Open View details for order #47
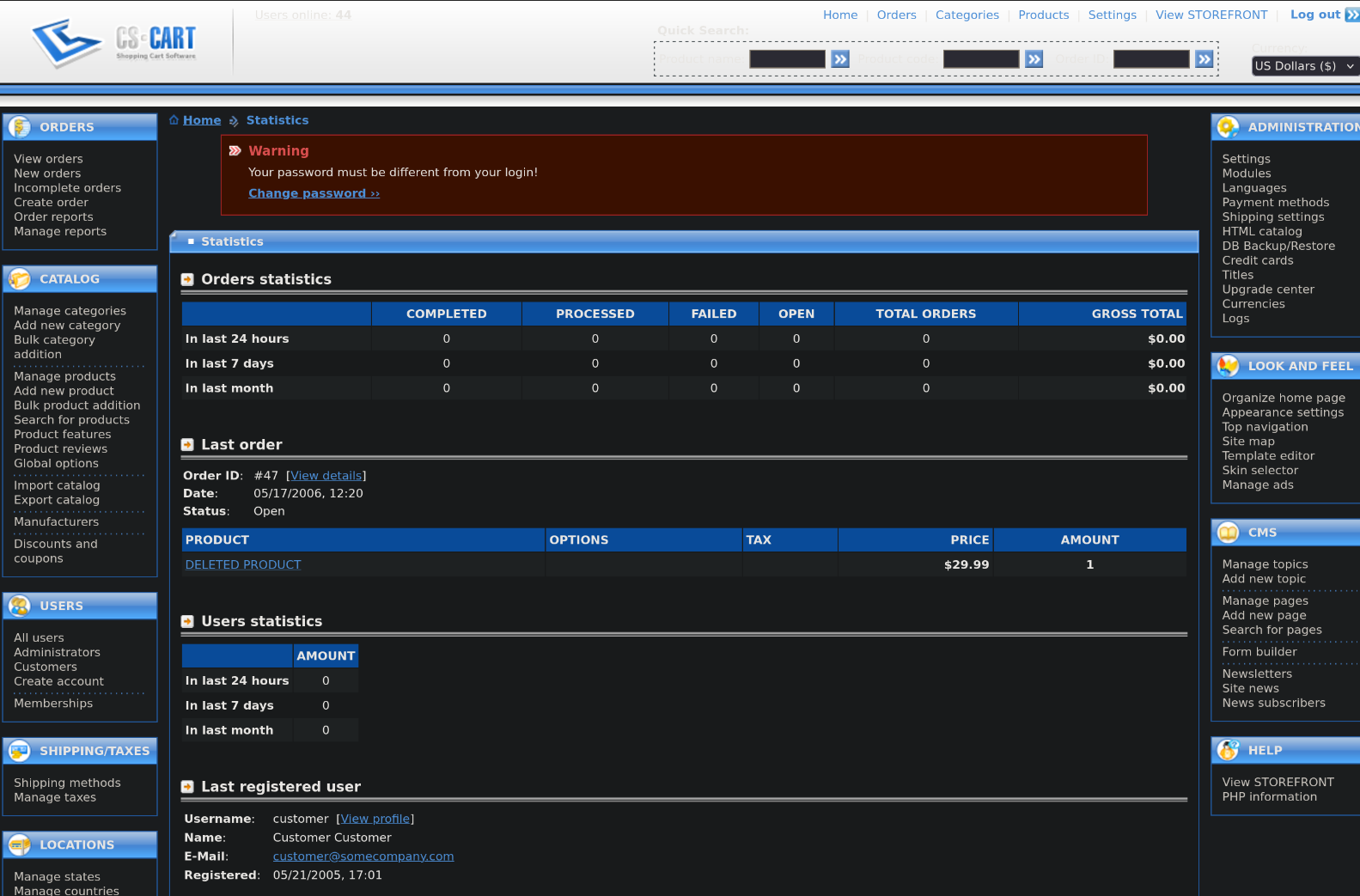 [x=326, y=476]
